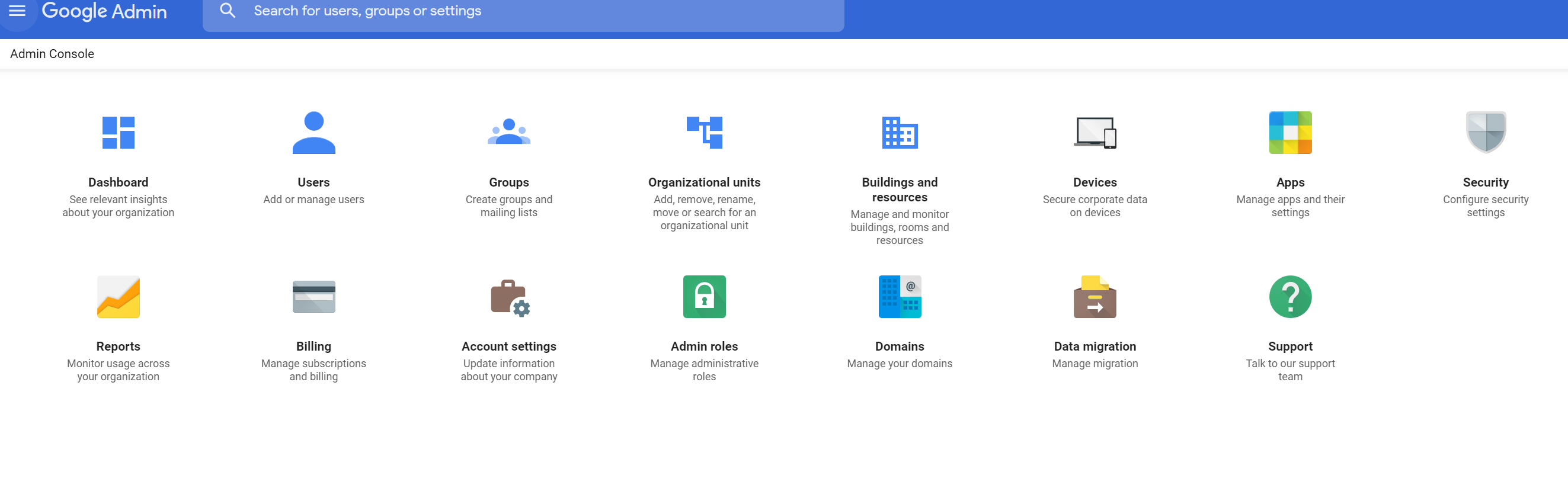Click the Apps title link
Screen dimensions: 1568x488
click(1291, 182)
